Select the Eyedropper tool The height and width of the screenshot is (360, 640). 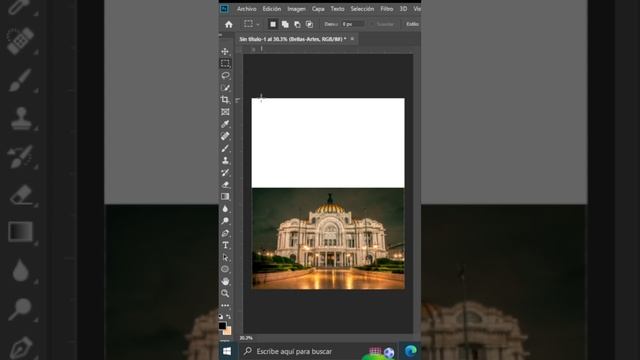(225, 124)
